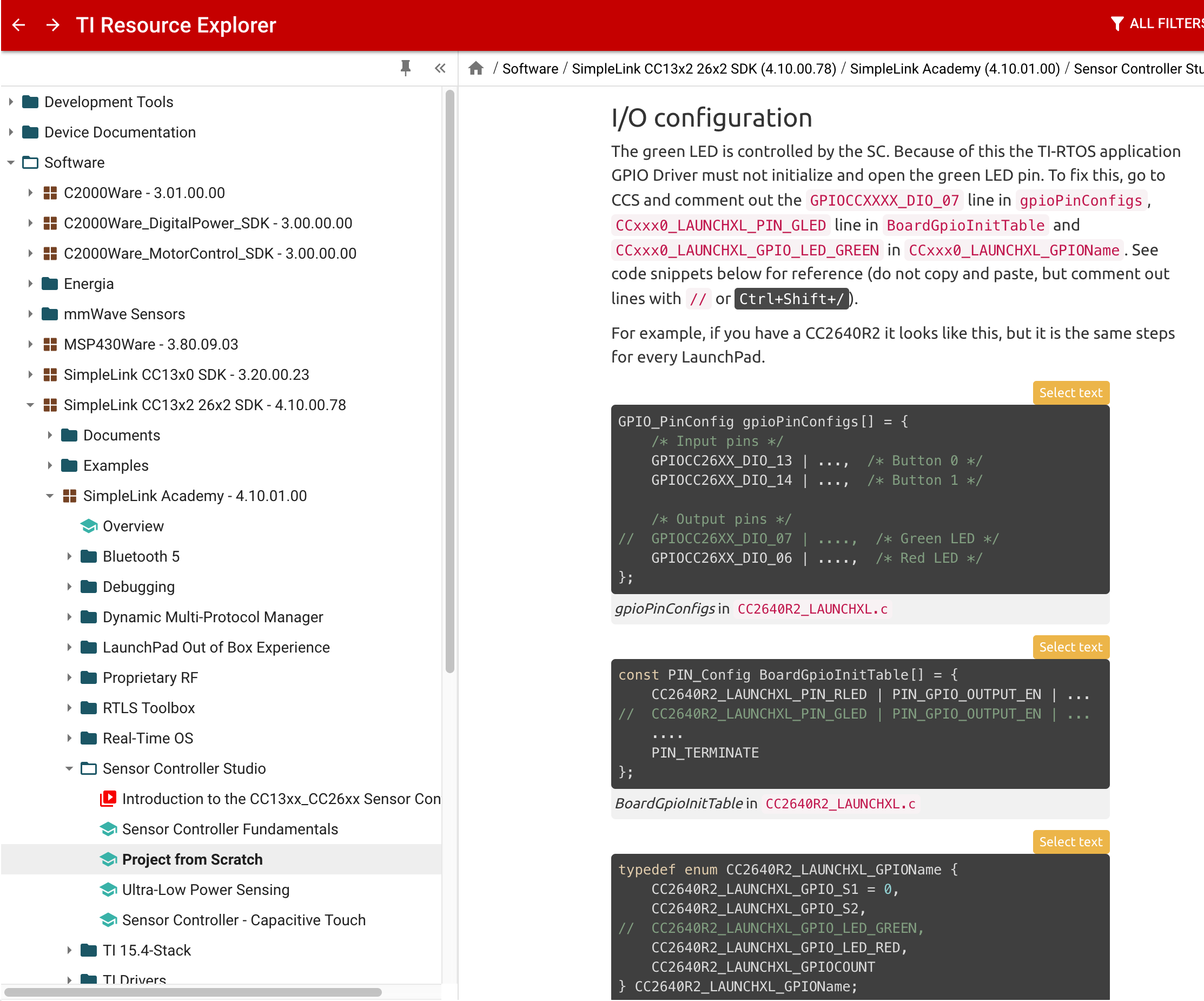
Task: Expand the Bluetooth 5 folder
Action: [69, 556]
